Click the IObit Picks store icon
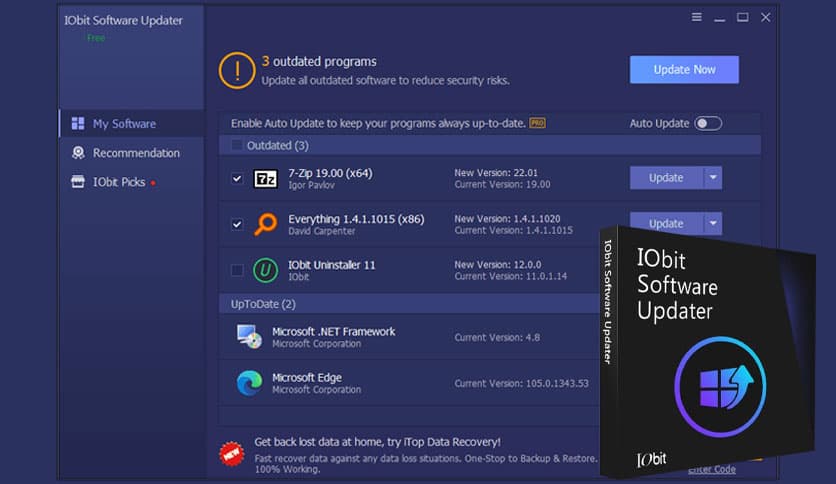836x484 pixels. pyautogui.click(x=78, y=182)
